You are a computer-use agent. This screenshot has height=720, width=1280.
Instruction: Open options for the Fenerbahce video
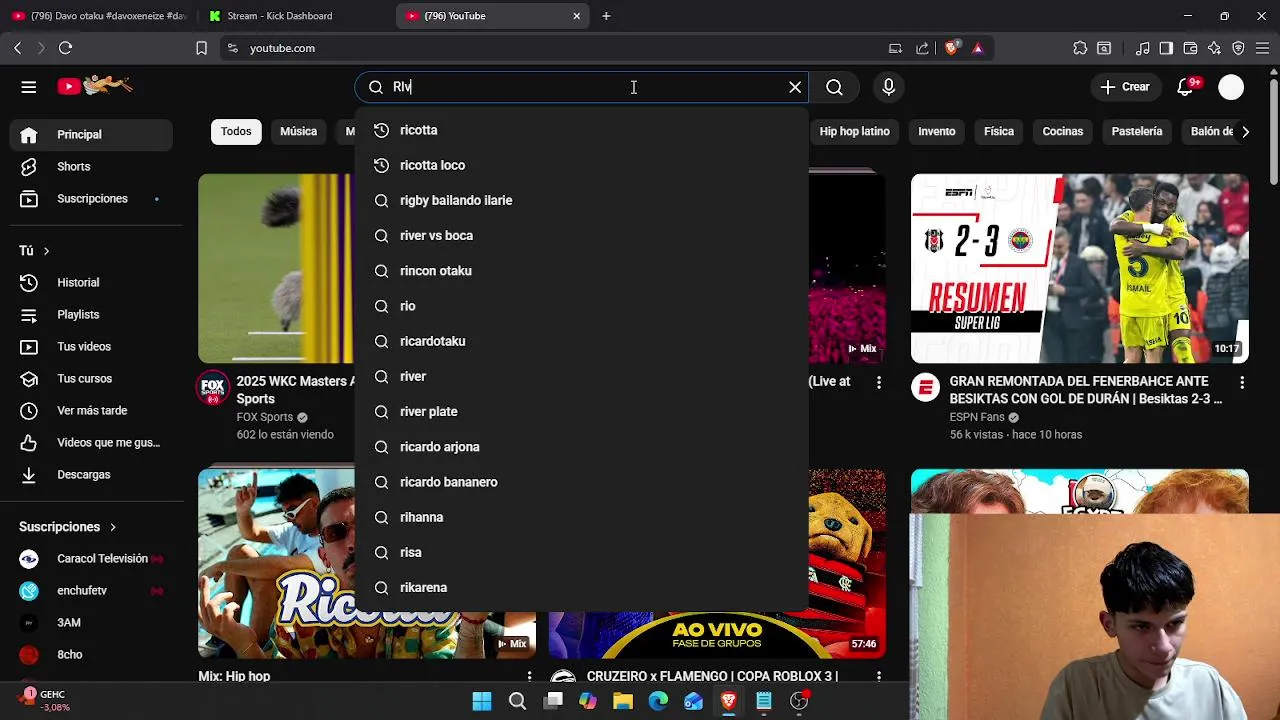click(1242, 383)
